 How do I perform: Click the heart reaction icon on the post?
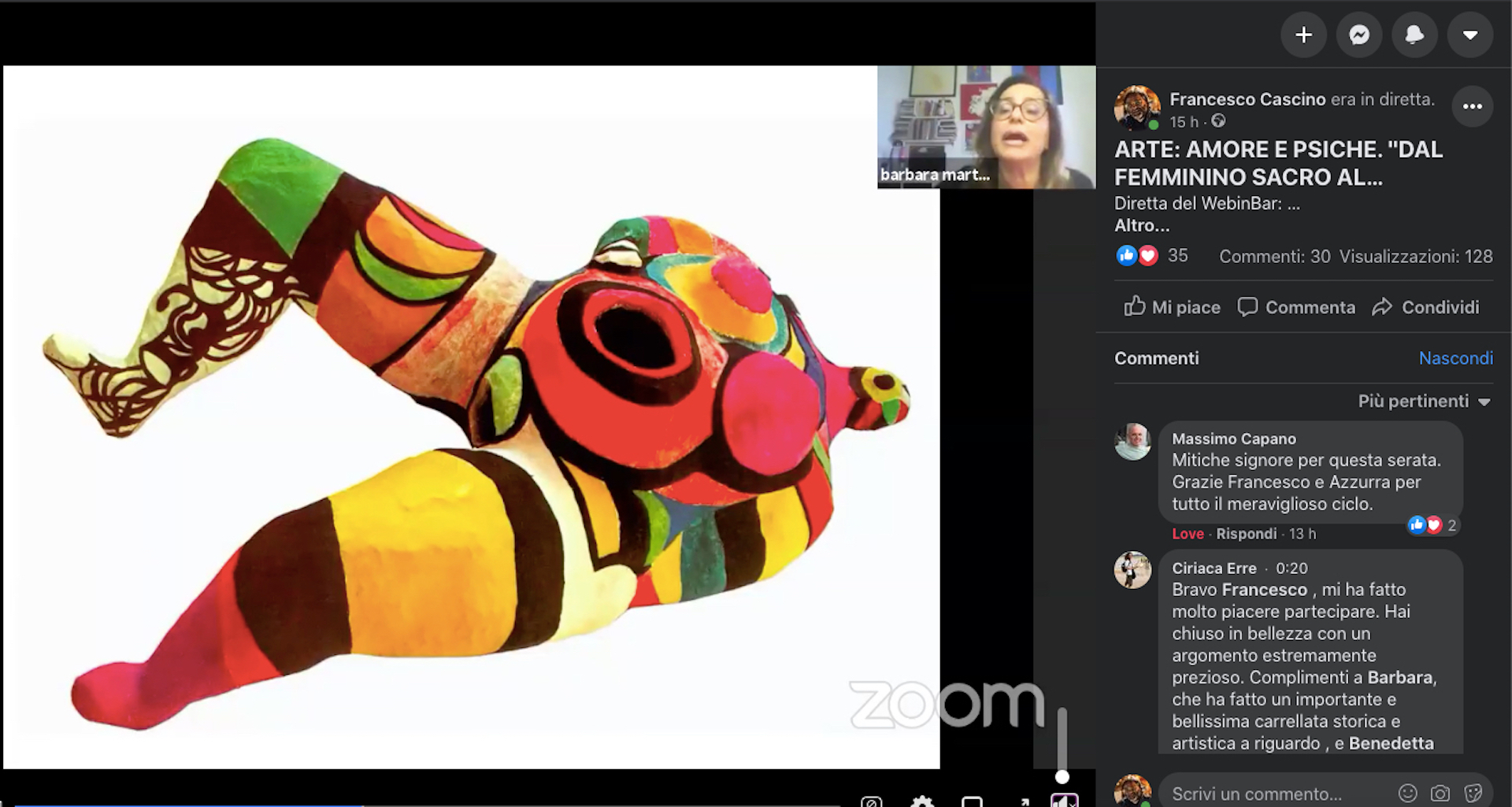click(1148, 255)
